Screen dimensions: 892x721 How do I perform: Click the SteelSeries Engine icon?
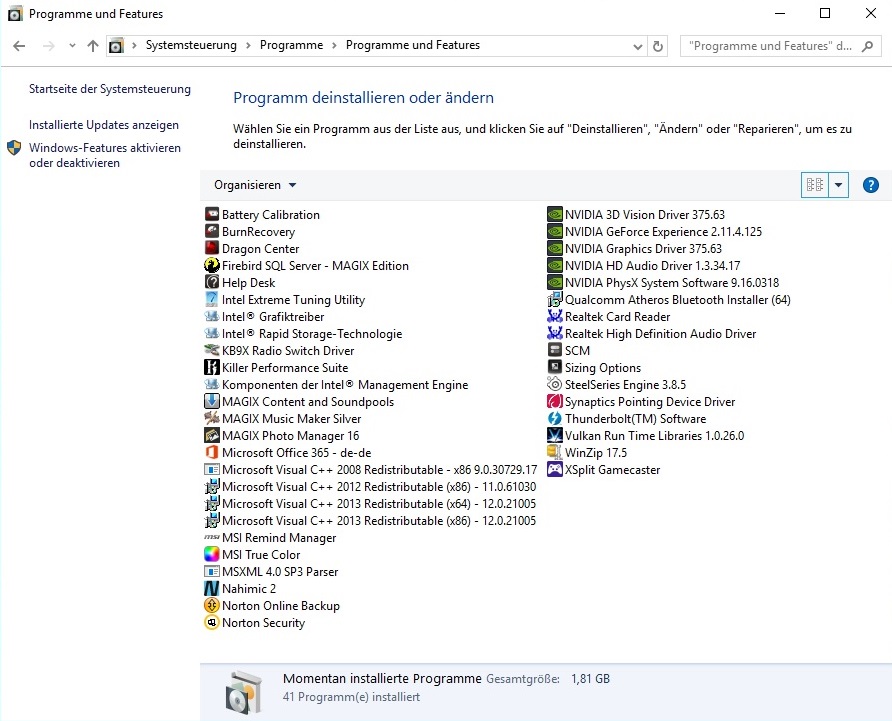555,385
